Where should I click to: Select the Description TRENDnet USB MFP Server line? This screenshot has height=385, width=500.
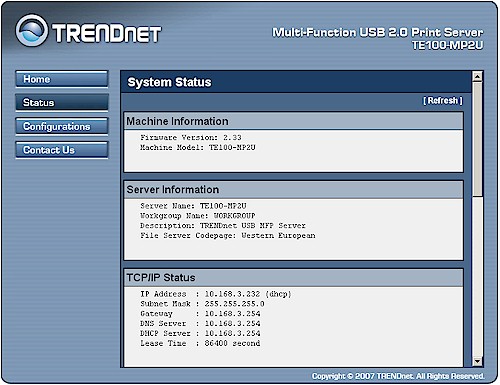223,226
